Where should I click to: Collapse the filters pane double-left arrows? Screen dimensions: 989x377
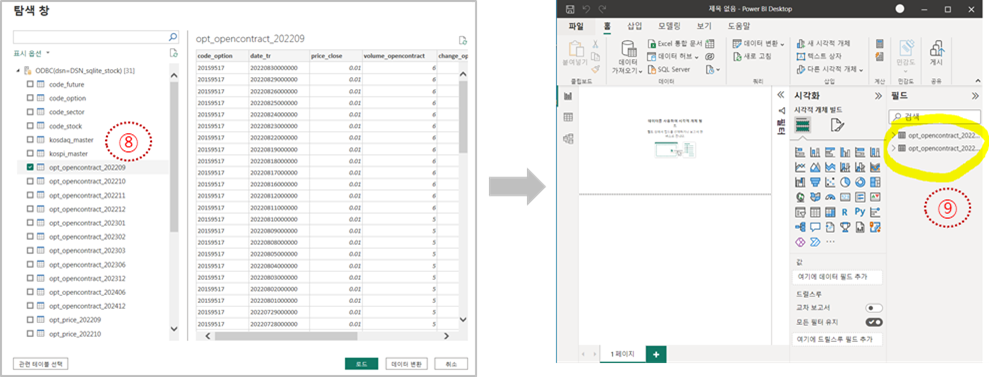pos(781,95)
